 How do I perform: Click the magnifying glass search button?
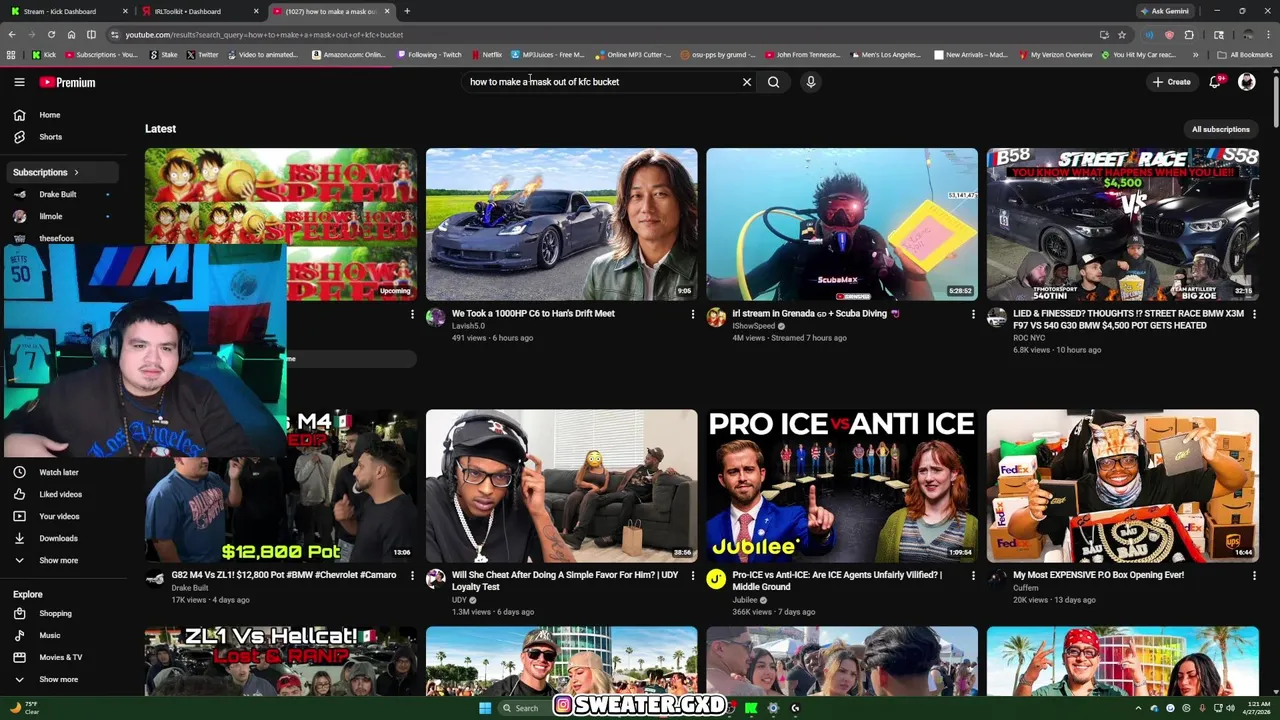tap(773, 82)
